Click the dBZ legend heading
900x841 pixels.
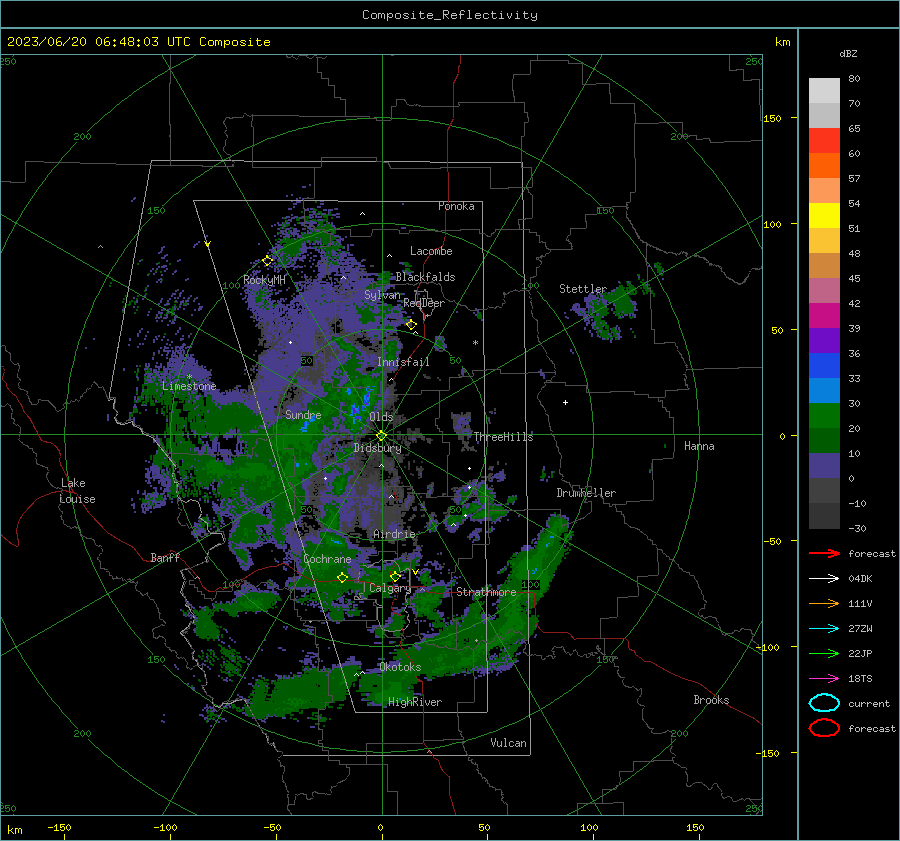pos(848,53)
